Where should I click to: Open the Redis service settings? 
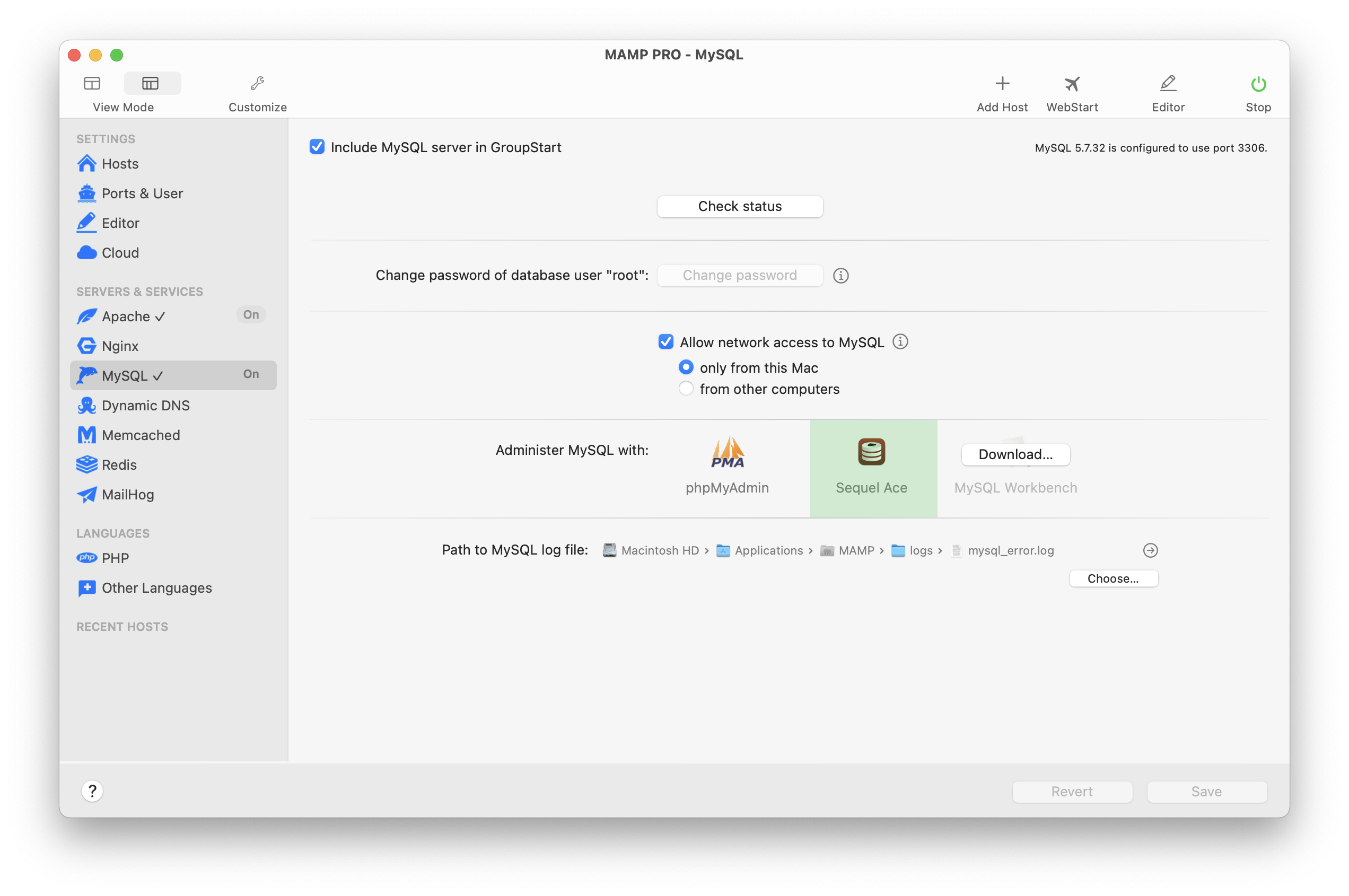click(119, 464)
